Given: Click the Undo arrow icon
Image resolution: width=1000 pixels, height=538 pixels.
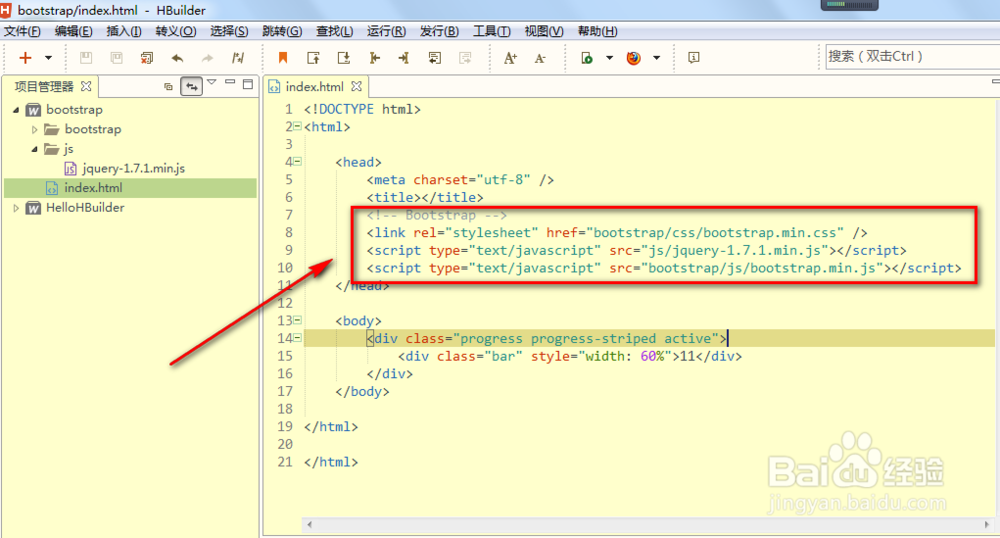Looking at the screenshot, I should (177, 58).
